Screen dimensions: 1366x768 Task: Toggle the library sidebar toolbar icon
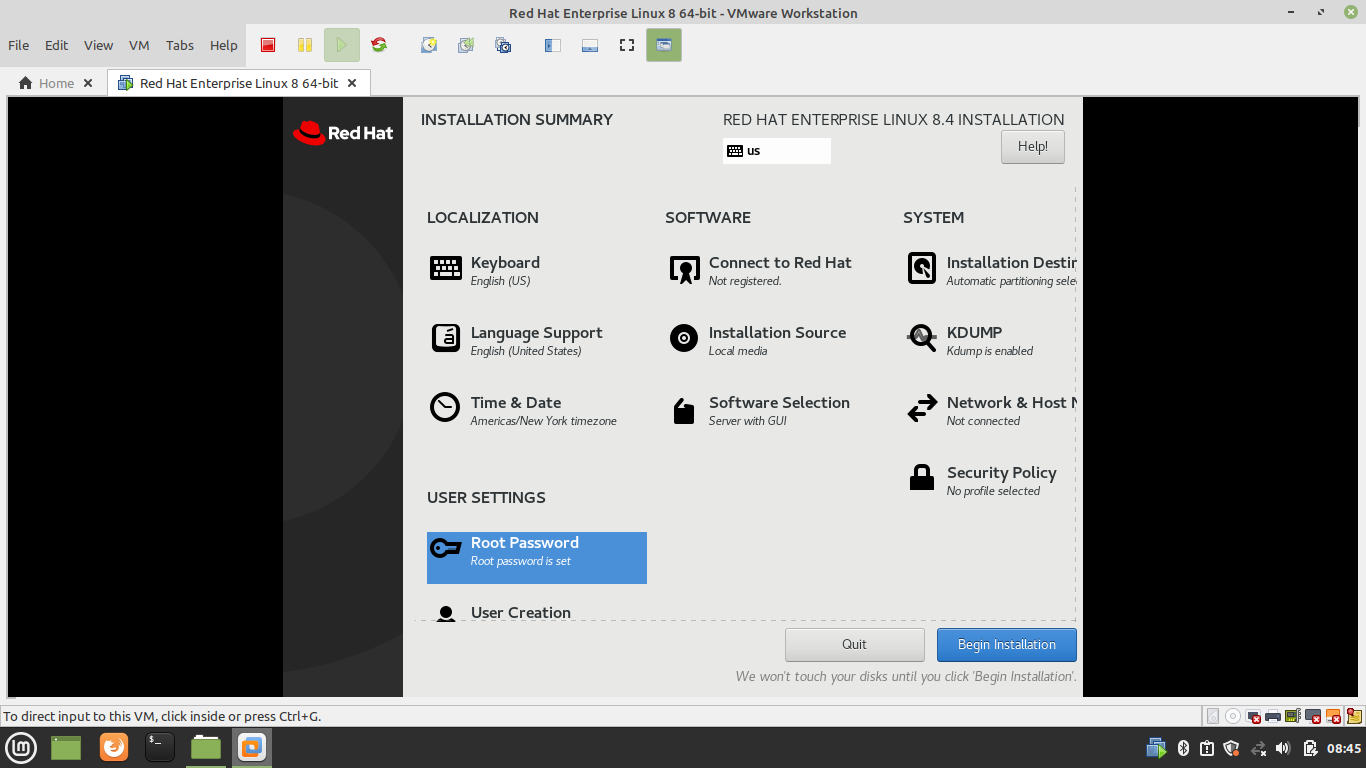point(553,45)
